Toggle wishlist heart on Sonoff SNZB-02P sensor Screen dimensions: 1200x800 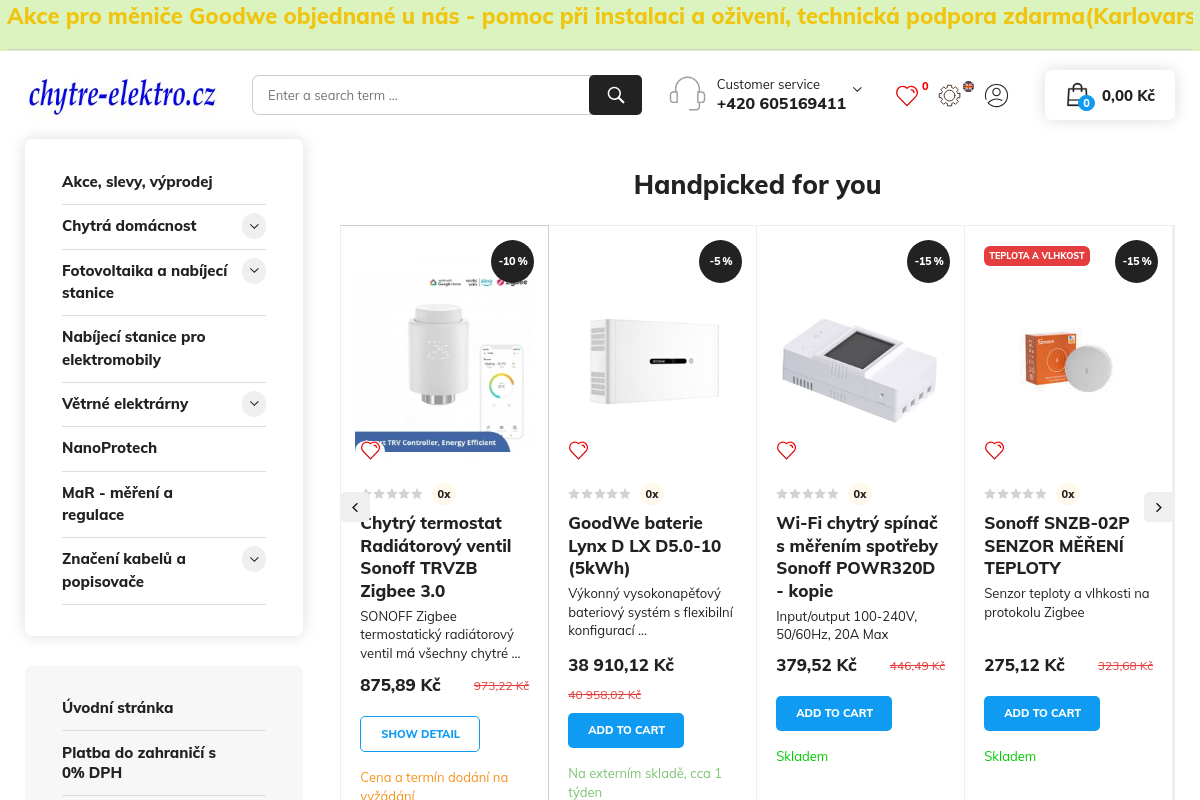pos(994,450)
